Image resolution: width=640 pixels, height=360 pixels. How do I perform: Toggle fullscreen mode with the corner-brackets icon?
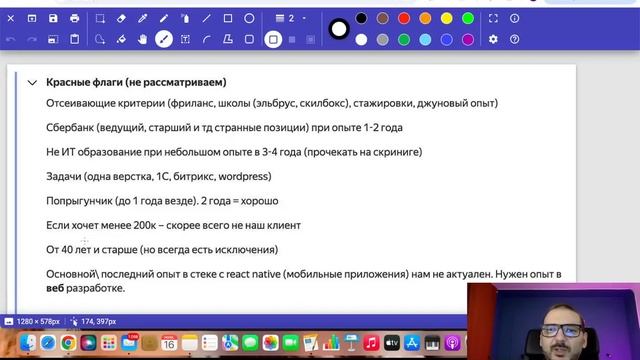point(493,18)
